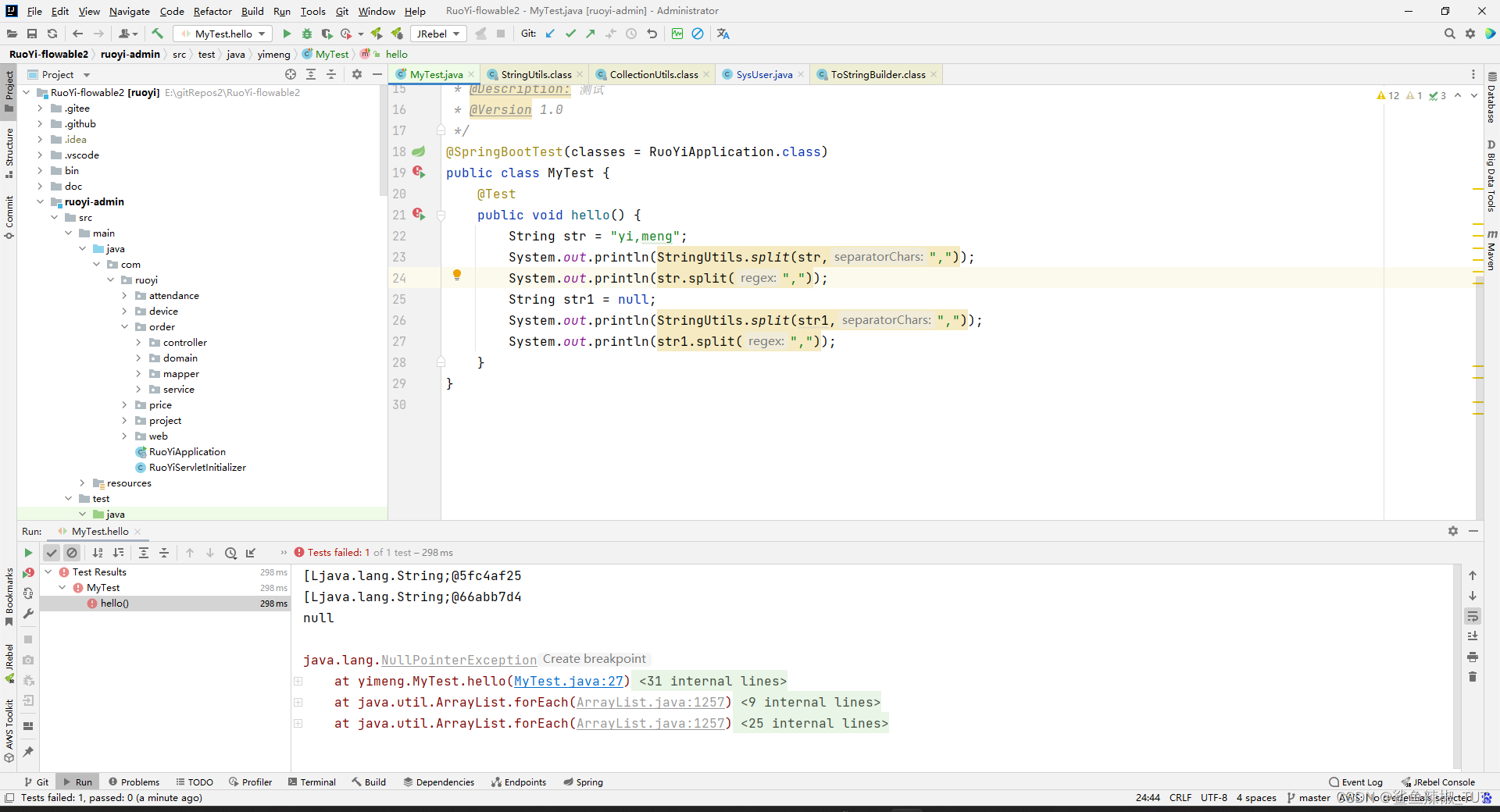The image size is (1500, 812).
Task: Open Search Everywhere magnifier icon
Action: click(x=1450, y=34)
